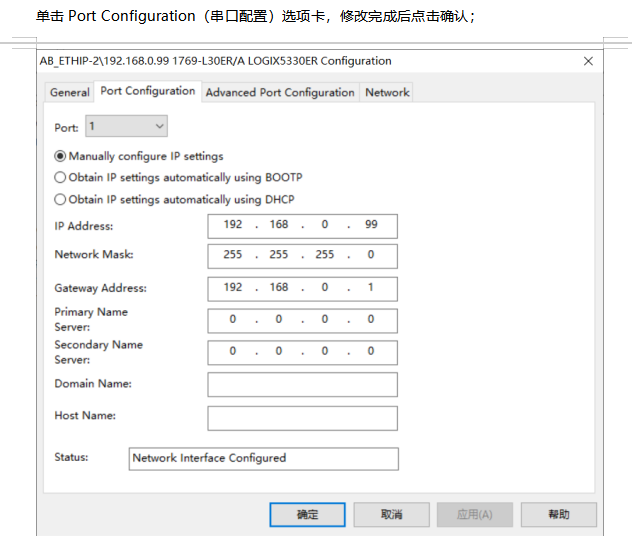Close the LOGIX5330ER Configuration dialog
This screenshot has height=554, width=632.
588,61
